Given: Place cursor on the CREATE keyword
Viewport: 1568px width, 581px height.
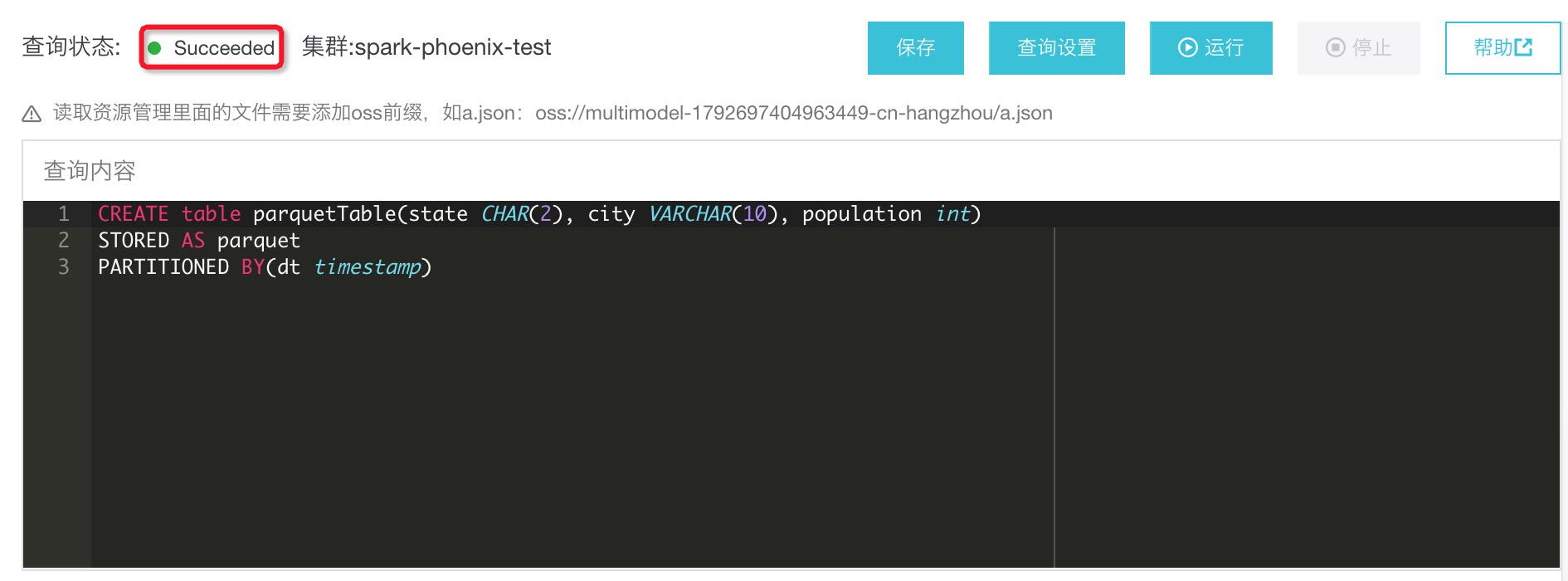Looking at the screenshot, I should tap(133, 214).
